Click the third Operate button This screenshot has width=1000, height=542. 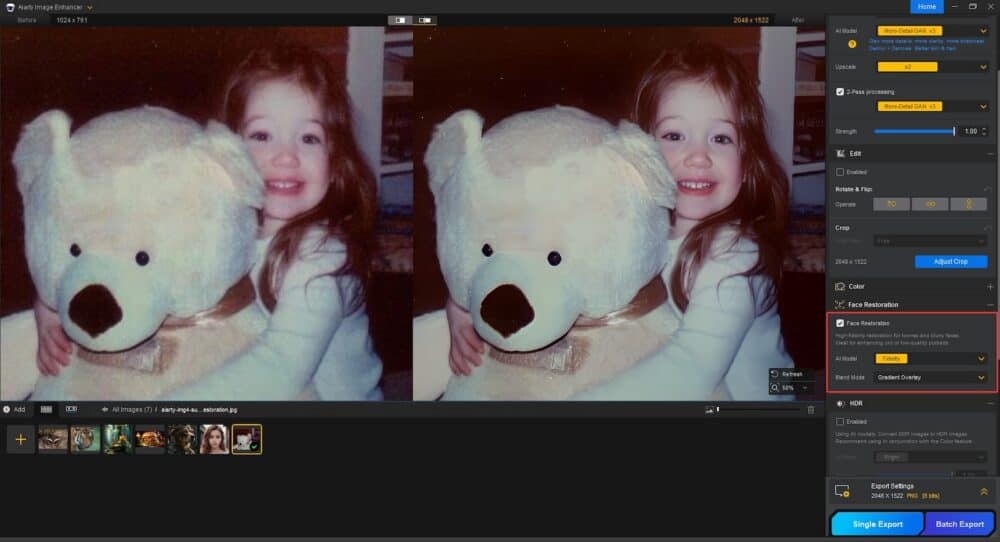click(x=968, y=203)
